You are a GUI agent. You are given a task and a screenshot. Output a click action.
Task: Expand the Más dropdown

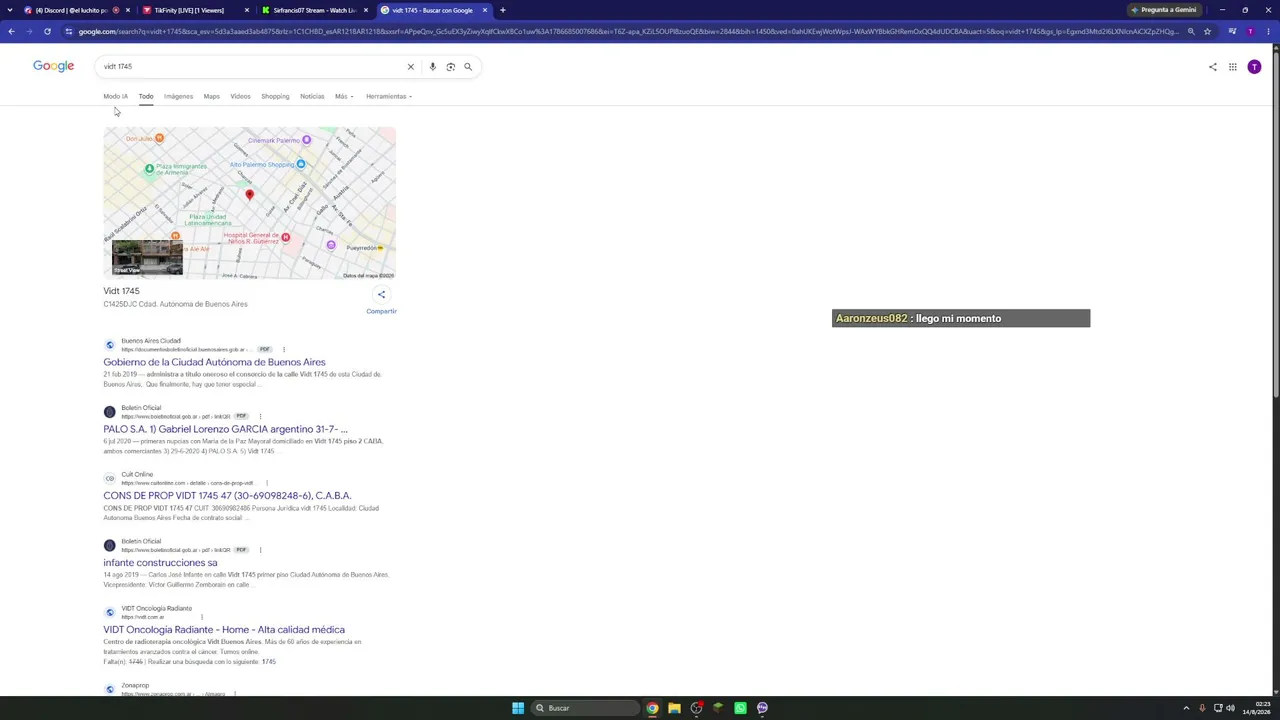point(344,96)
